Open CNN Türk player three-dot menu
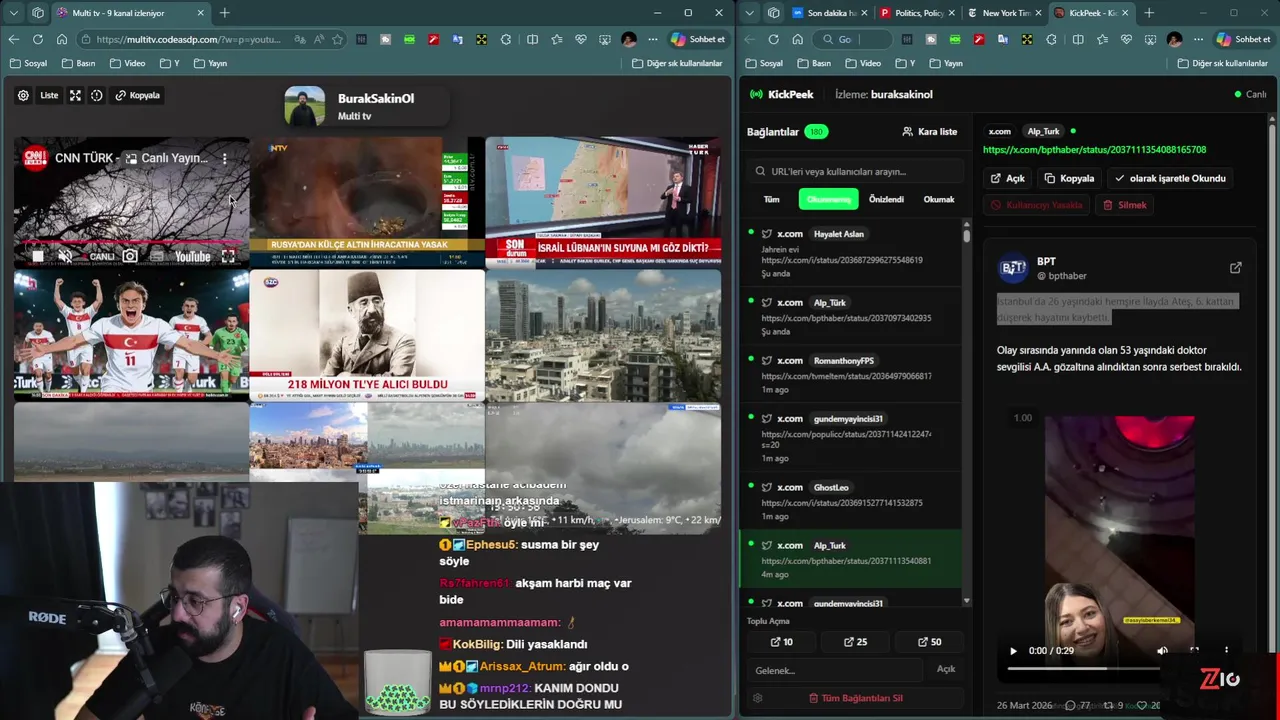This screenshot has width=1280, height=720. coord(224,158)
